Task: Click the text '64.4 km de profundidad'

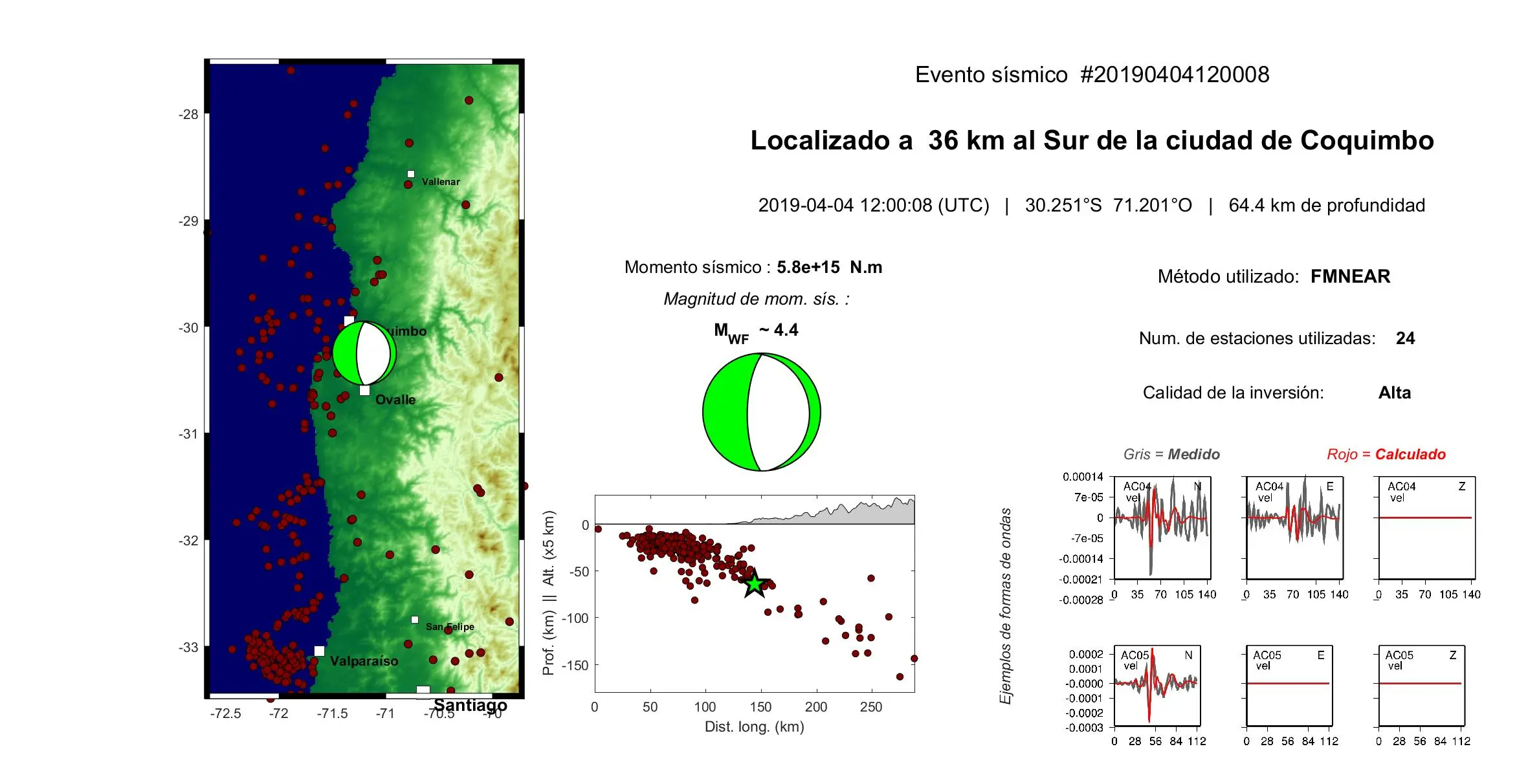Action: [1327, 206]
